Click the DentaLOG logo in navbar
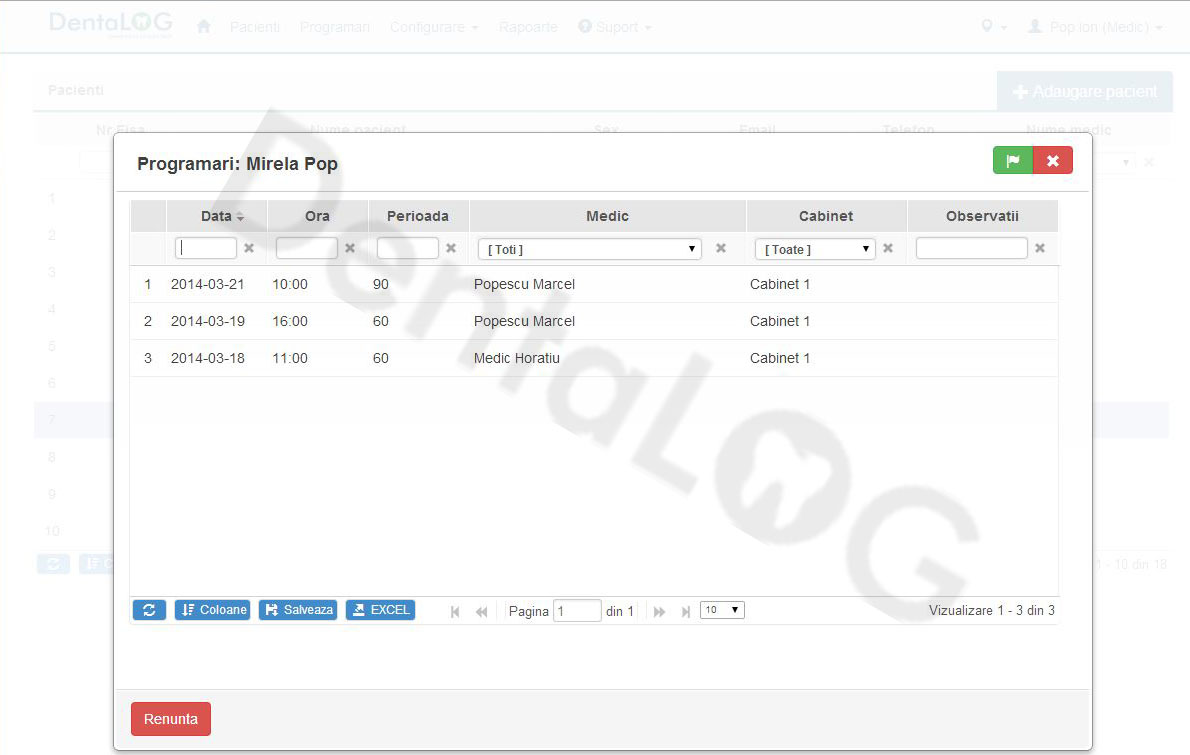 (x=111, y=24)
